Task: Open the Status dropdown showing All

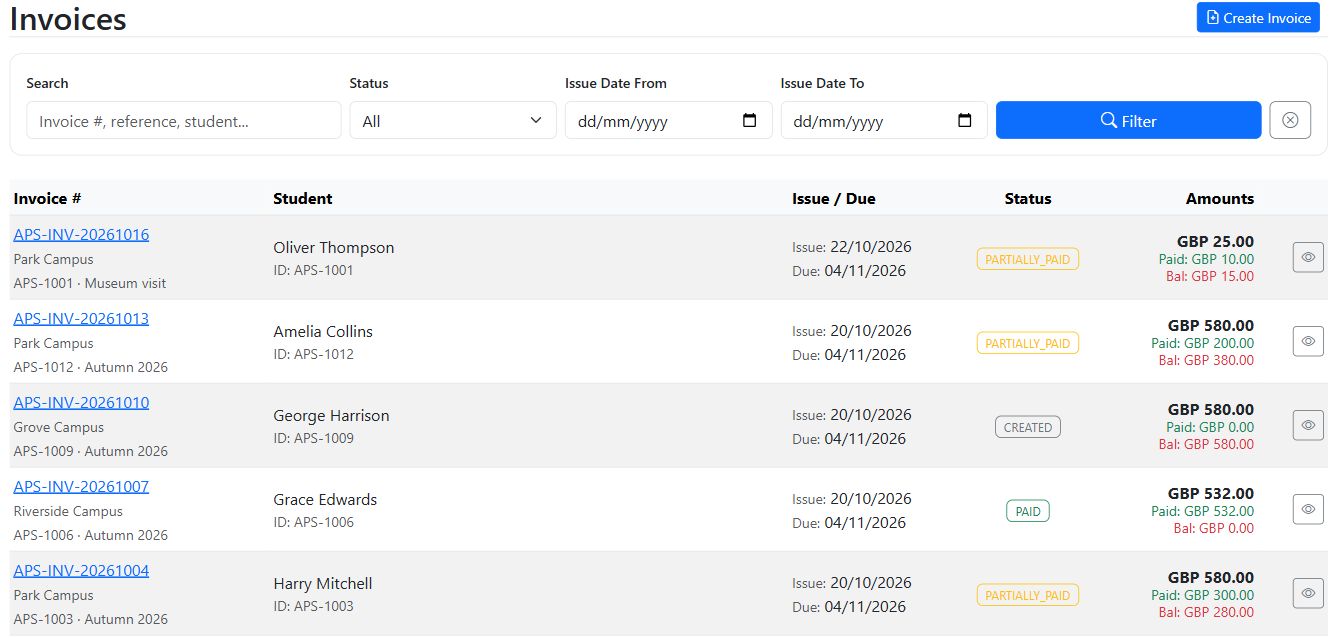Action: (x=453, y=120)
